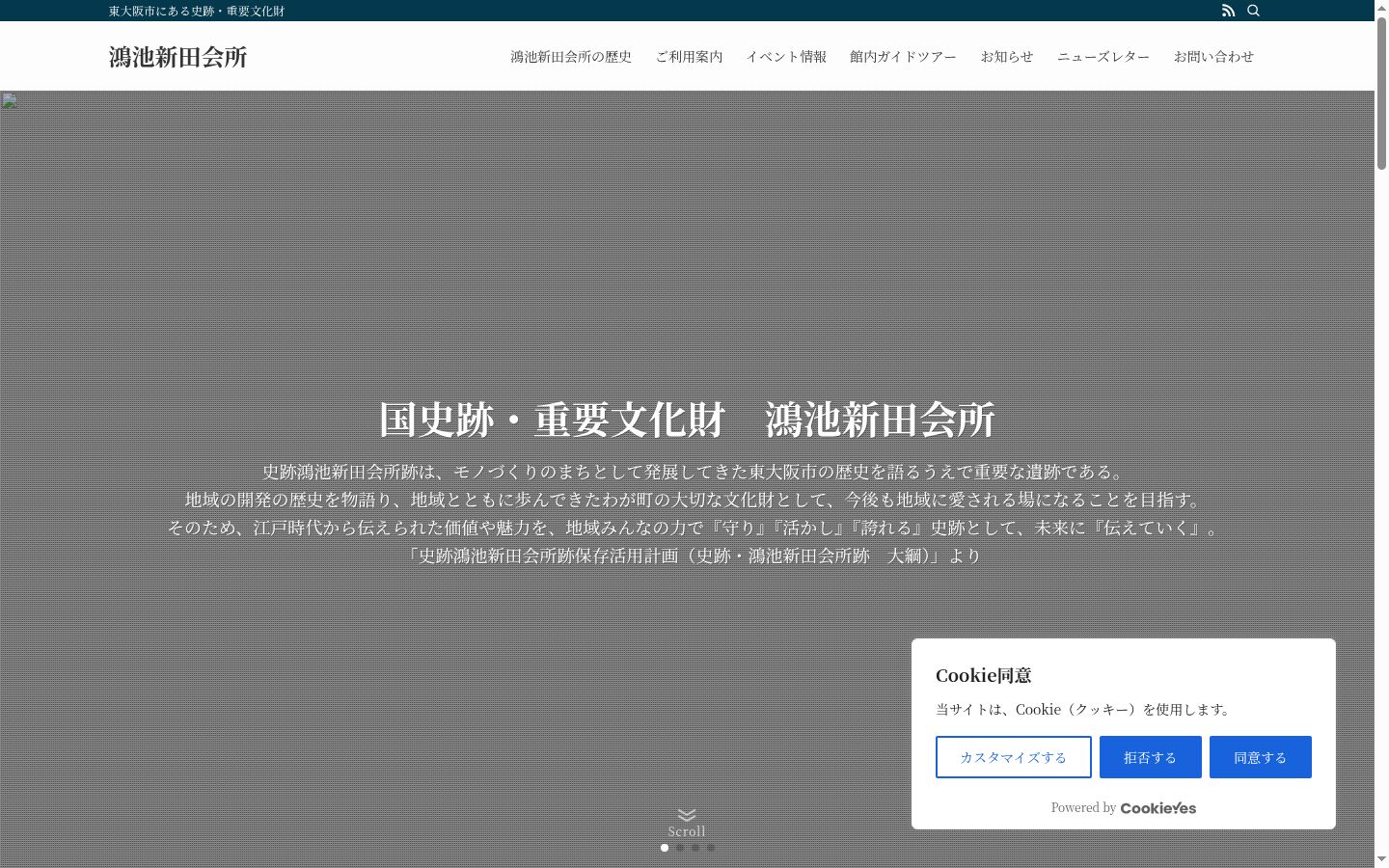Open お知らせ menu item
Viewport: 1389px width, 868px height.
pos(1007,57)
